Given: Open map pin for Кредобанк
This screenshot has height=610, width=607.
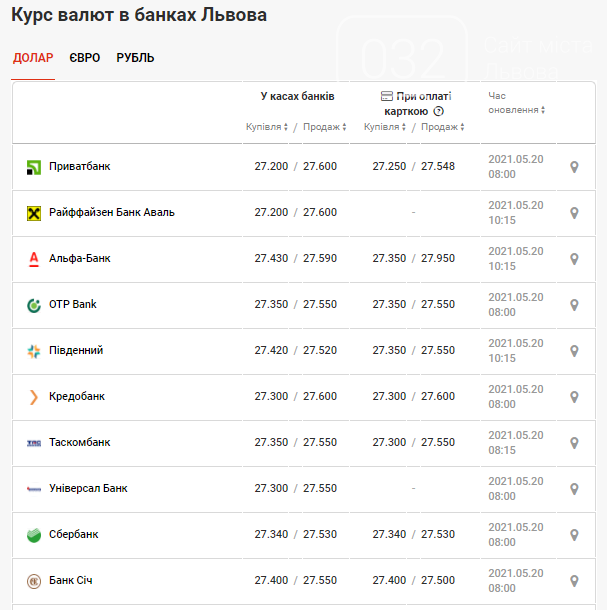Looking at the screenshot, I should pyautogui.click(x=574, y=397).
